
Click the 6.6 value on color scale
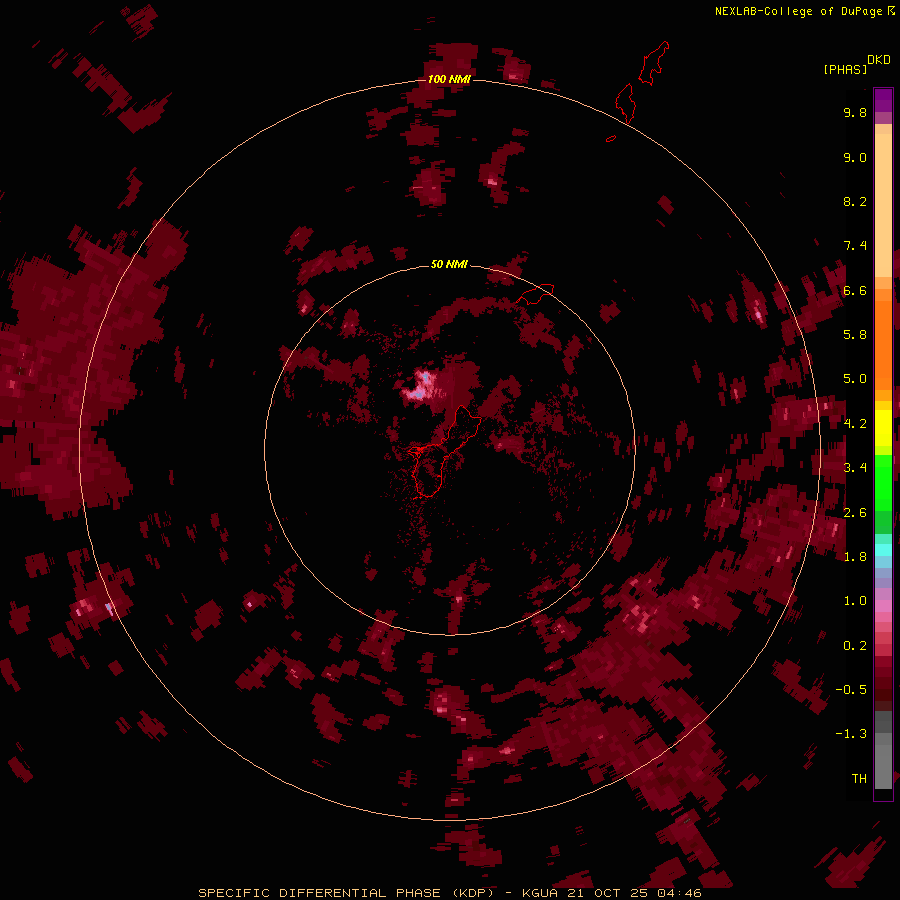coord(855,290)
